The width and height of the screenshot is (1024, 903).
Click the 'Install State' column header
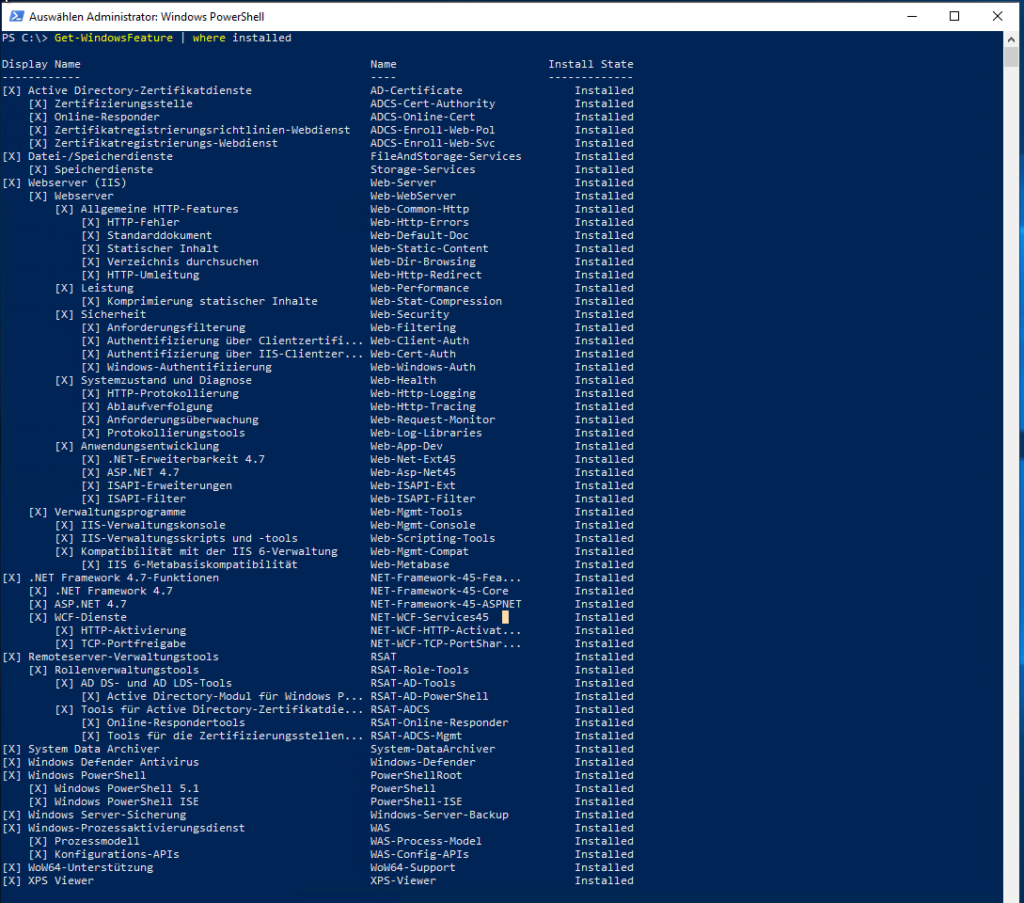click(590, 64)
